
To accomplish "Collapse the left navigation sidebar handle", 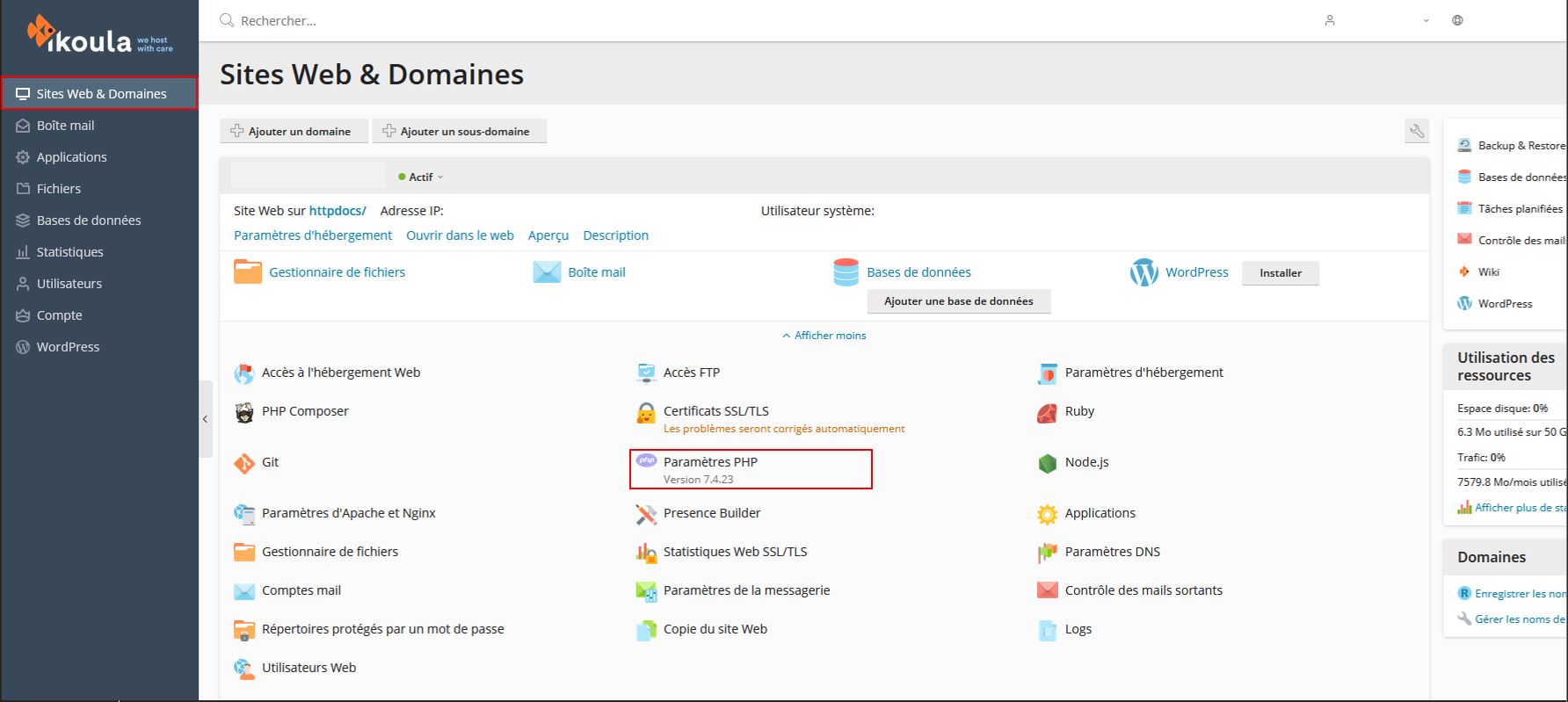I will click(x=205, y=419).
